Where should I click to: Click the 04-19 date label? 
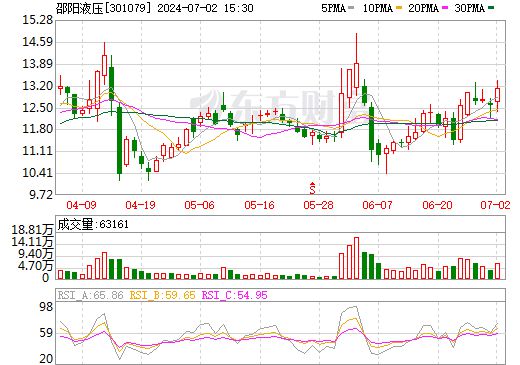141,205
